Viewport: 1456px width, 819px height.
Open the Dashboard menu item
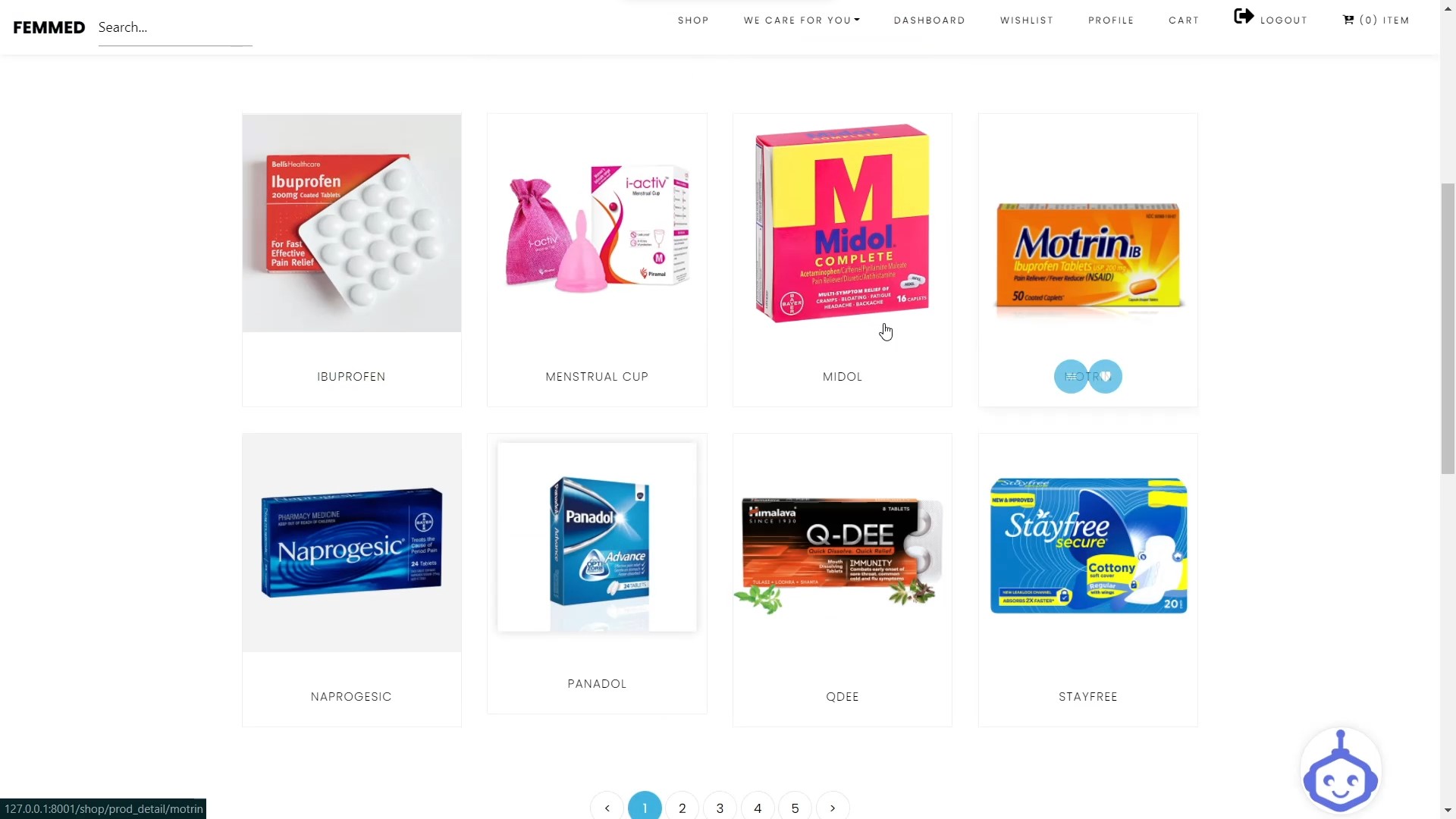click(929, 20)
